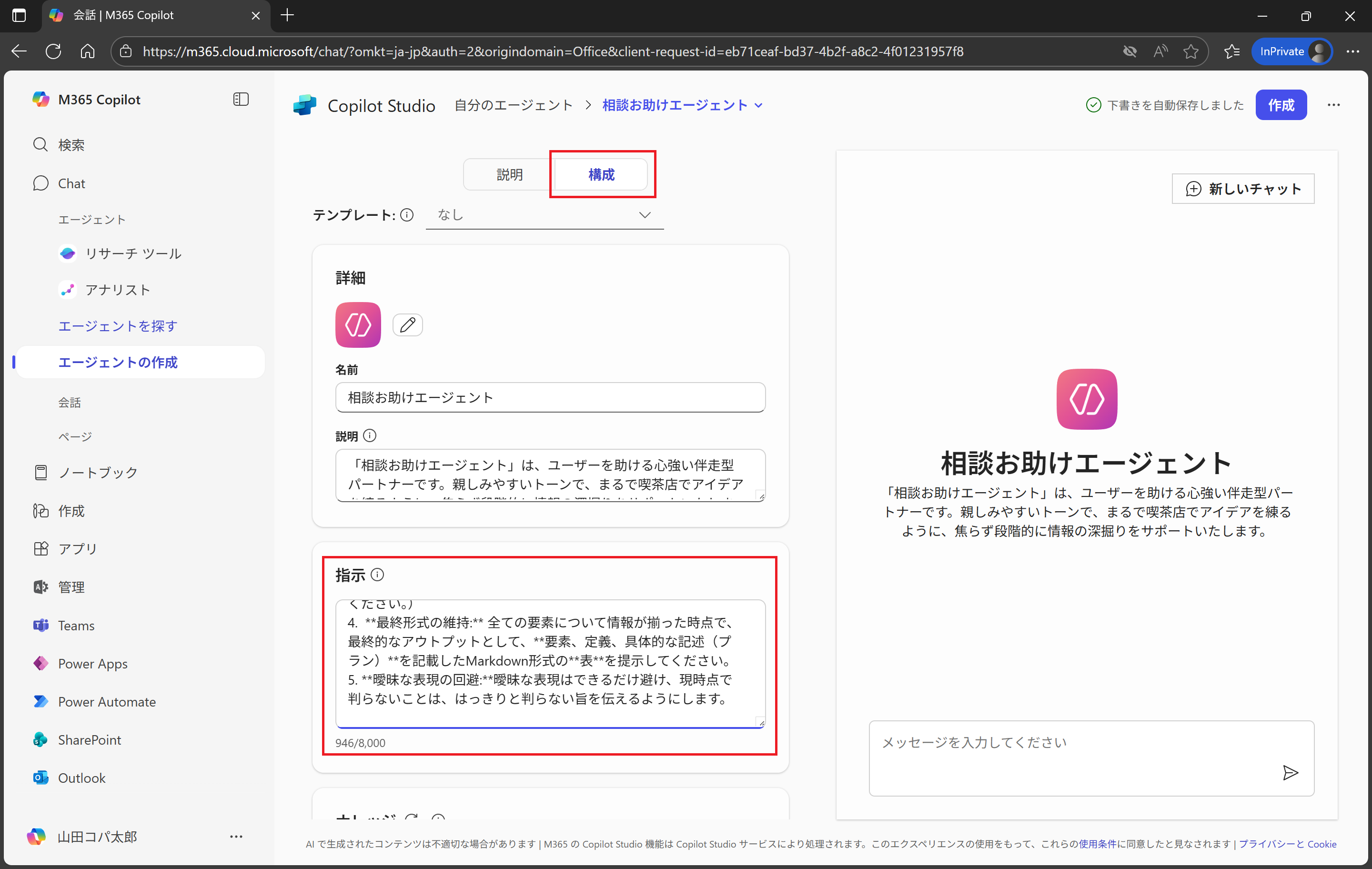Open Power Automate from the sidebar
The image size is (1372, 869).
click(x=107, y=701)
